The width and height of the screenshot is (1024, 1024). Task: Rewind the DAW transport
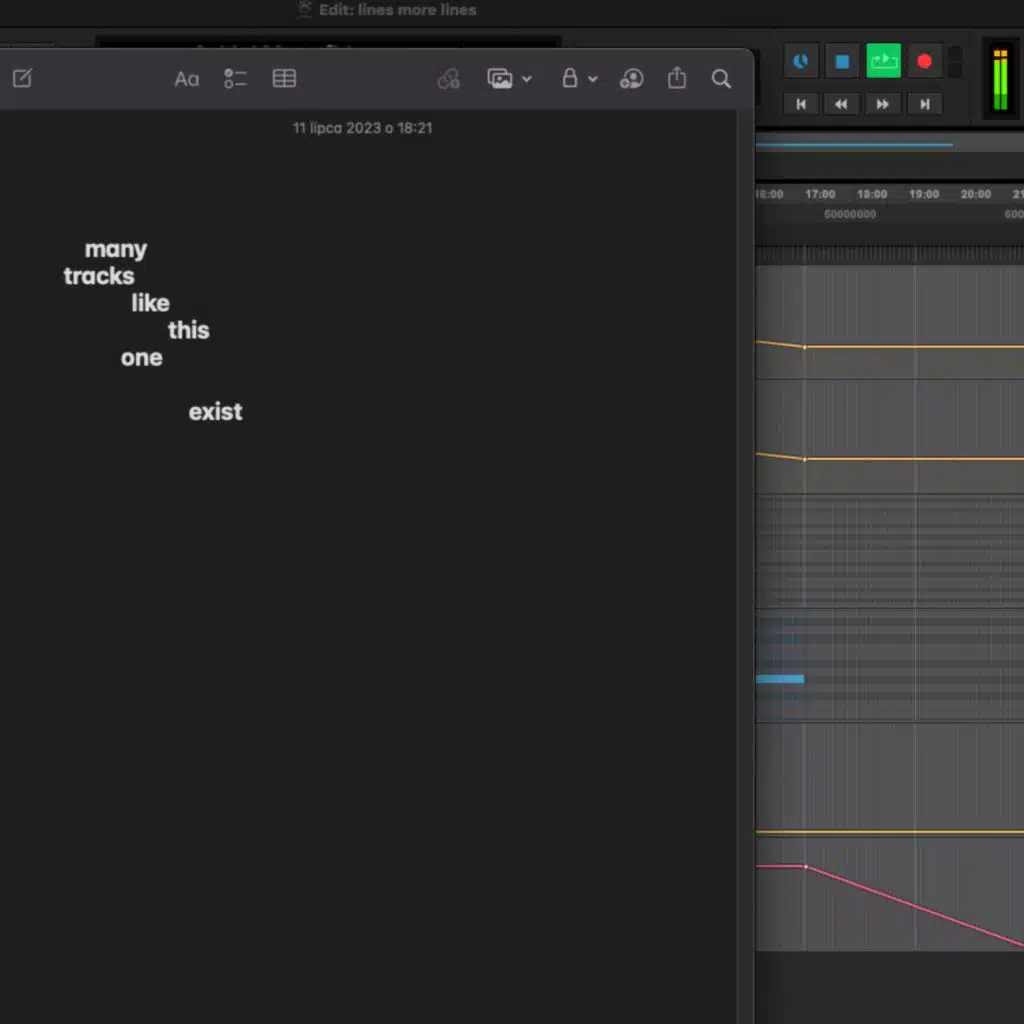pyautogui.click(x=841, y=104)
